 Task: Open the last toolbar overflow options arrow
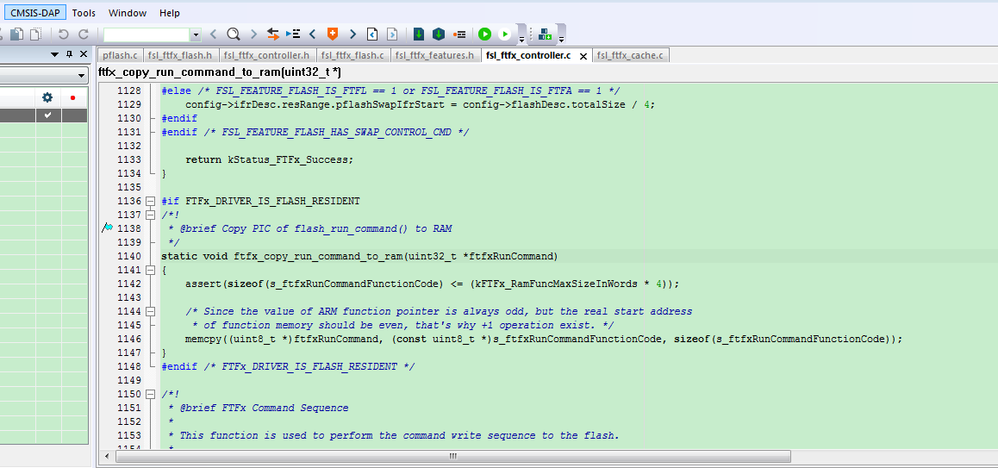(561, 39)
